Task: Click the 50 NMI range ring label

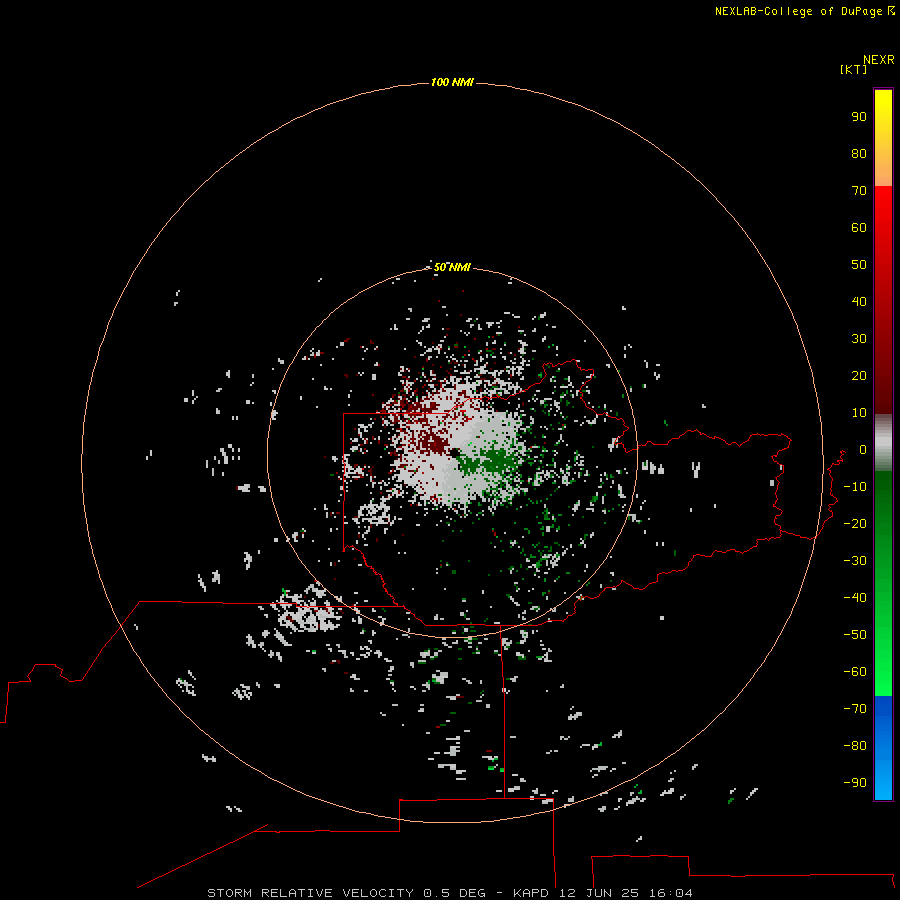Action: (x=452, y=267)
